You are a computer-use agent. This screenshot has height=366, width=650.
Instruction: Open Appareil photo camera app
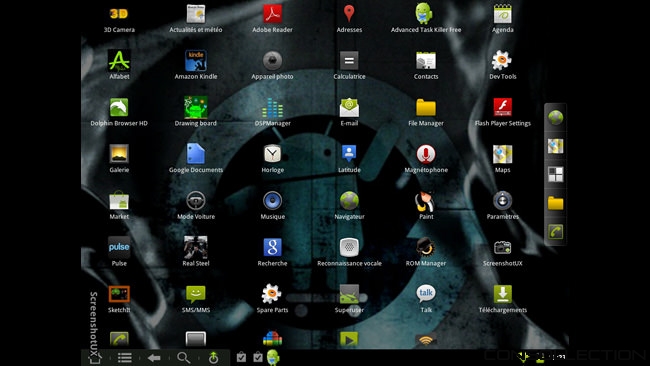point(272,65)
